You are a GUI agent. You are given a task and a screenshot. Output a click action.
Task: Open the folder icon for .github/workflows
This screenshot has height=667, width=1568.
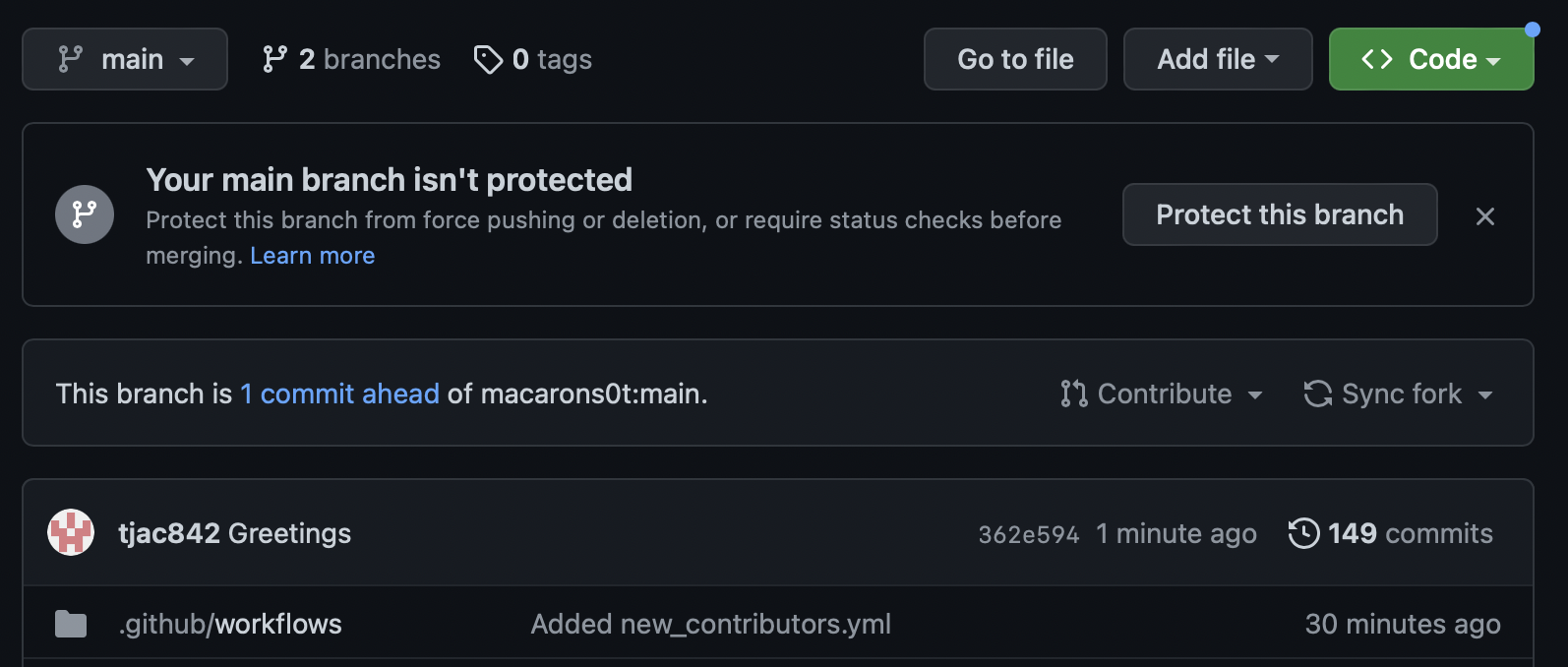pyautogui.click(x=70, y=624)
